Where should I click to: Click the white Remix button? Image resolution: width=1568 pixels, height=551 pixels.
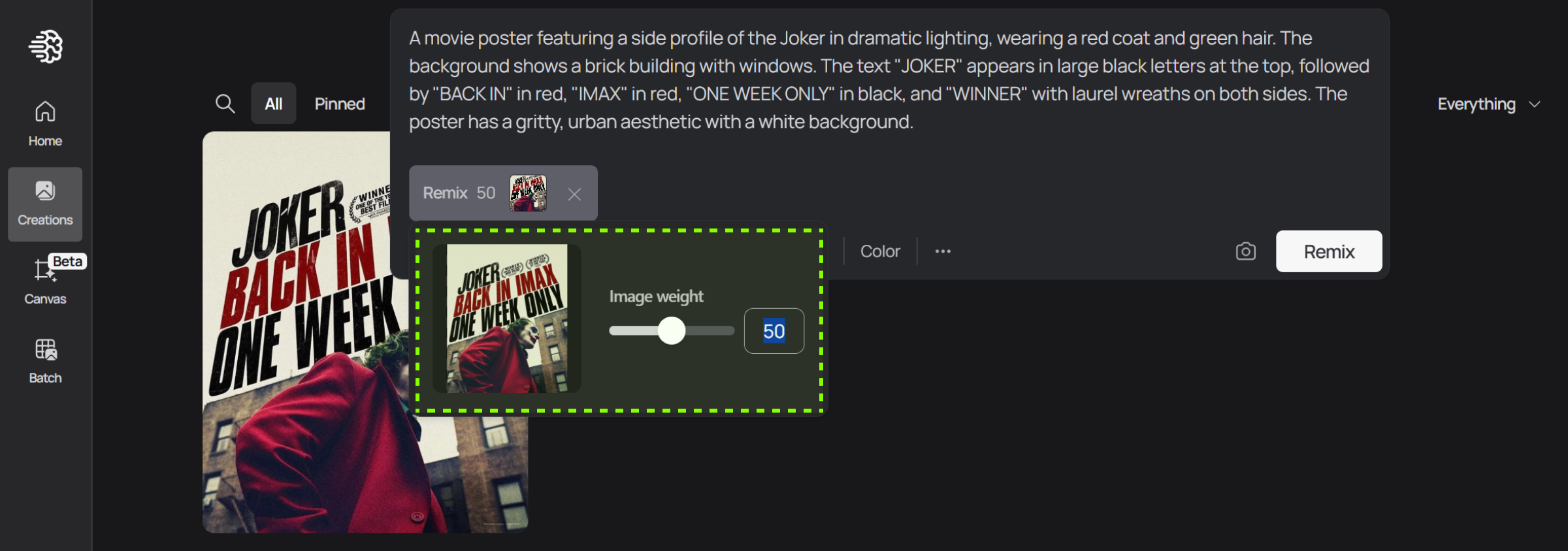coord(1329,251)
